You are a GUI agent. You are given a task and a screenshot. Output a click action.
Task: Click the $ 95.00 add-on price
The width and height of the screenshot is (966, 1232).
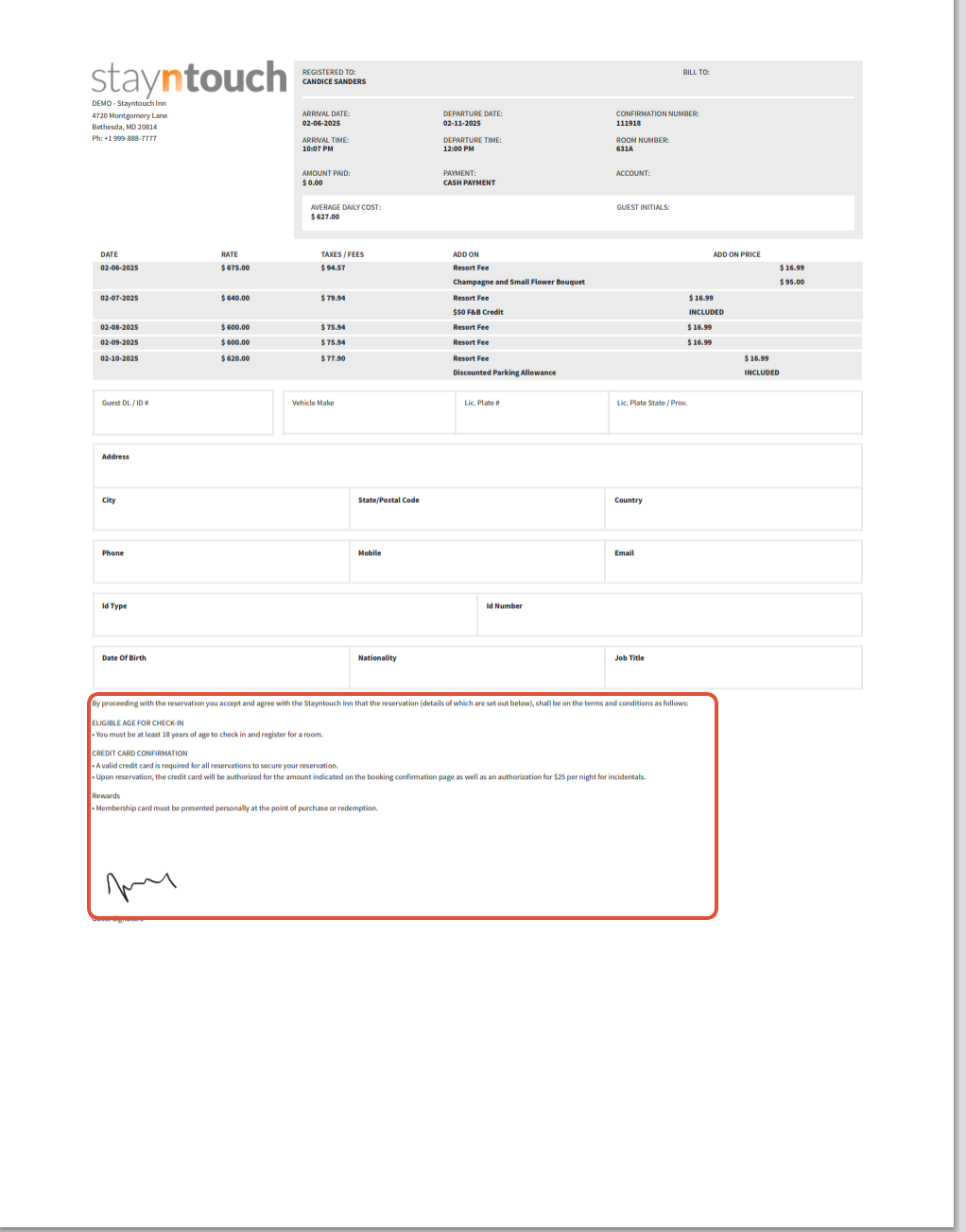pos(792,282)
